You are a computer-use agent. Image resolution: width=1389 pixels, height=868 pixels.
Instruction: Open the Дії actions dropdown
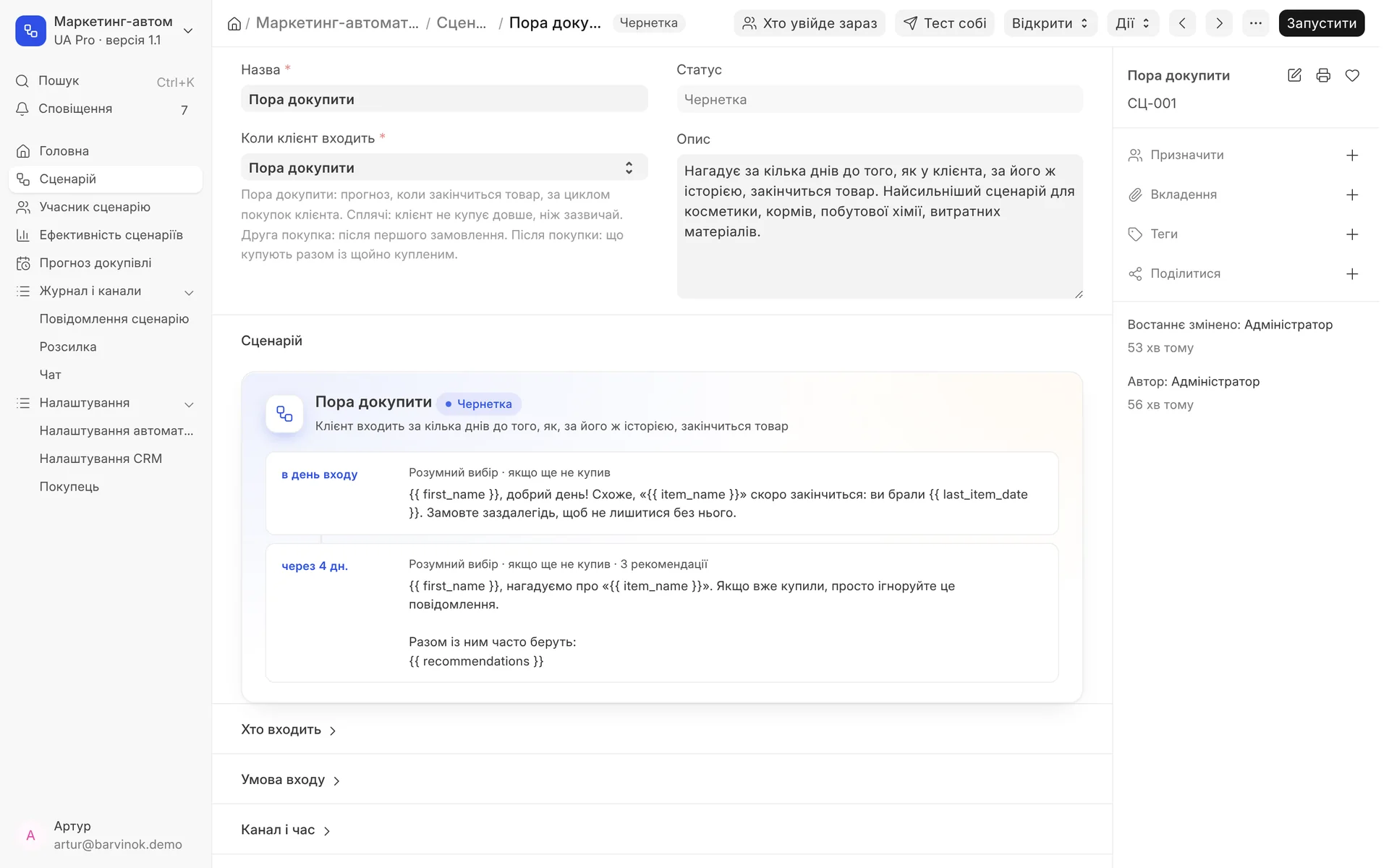[x=1133, y=23]
